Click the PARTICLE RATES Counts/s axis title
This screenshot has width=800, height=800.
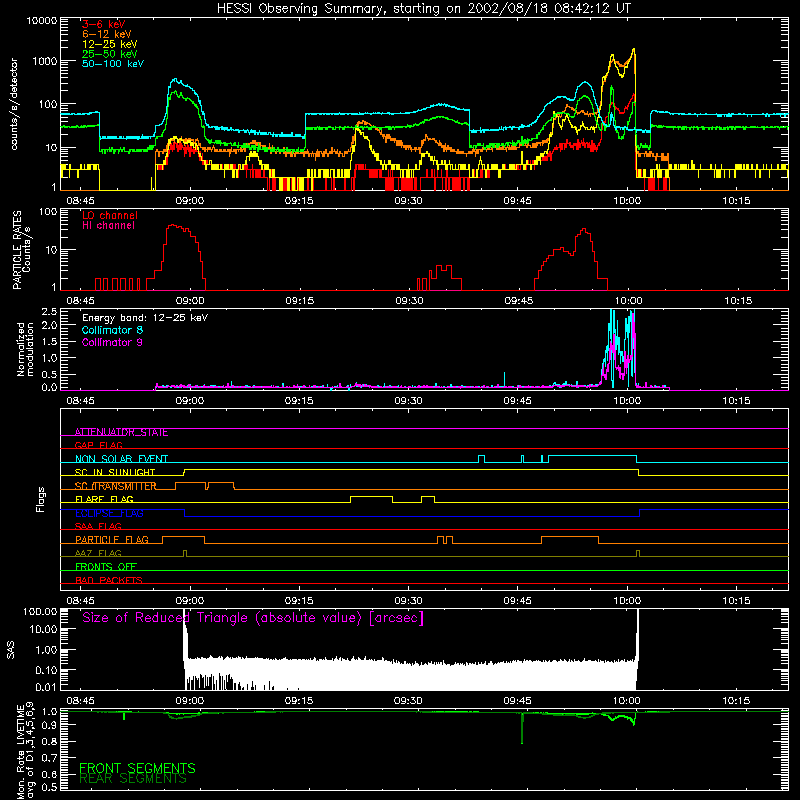[21, 250]
